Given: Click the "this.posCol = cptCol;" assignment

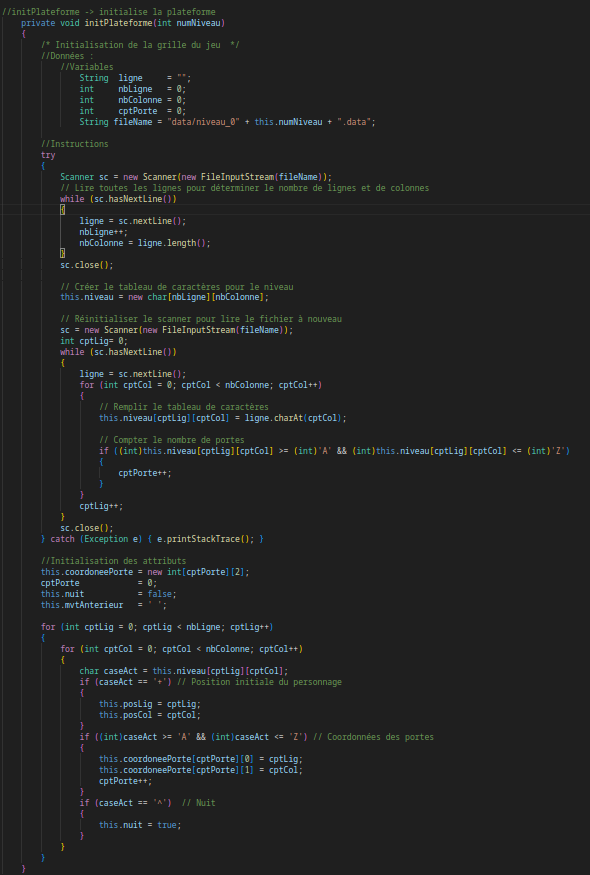Looking at the screenshot, I should click(x=150, y=713).
